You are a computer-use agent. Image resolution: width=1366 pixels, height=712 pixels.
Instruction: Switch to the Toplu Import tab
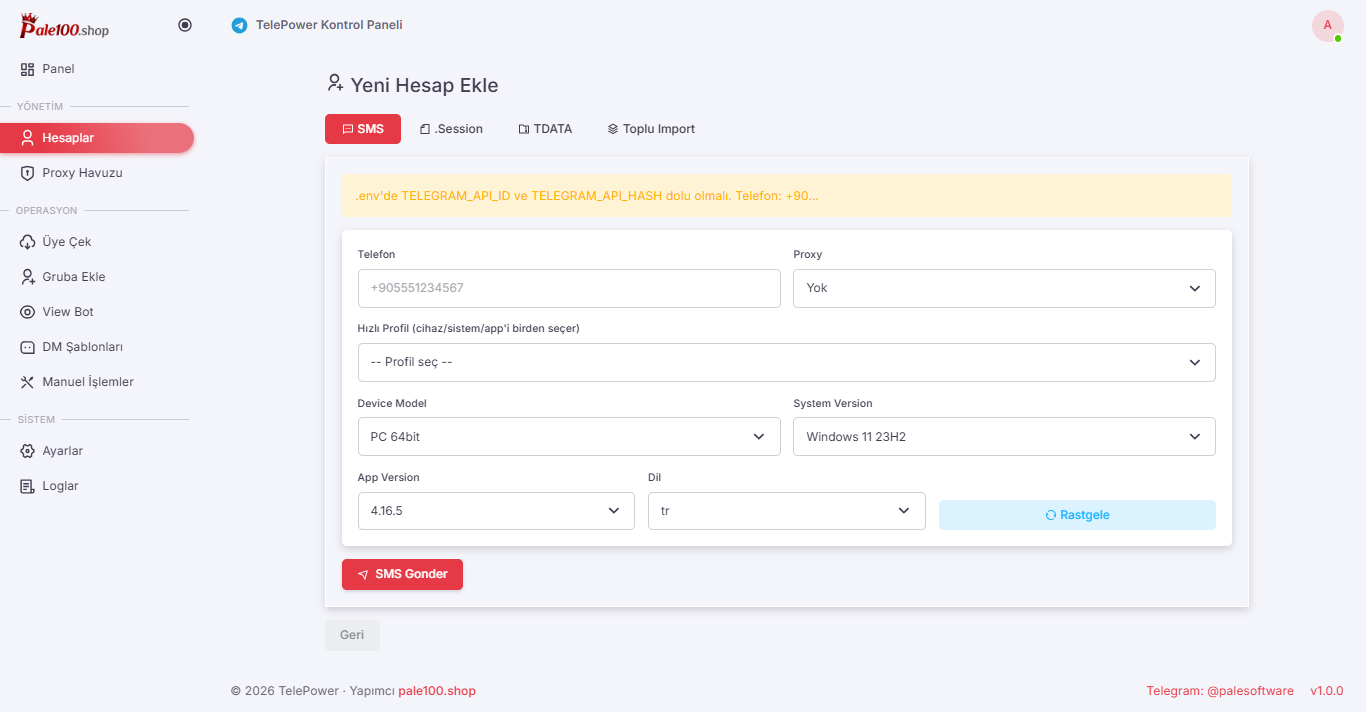[651, 129]
